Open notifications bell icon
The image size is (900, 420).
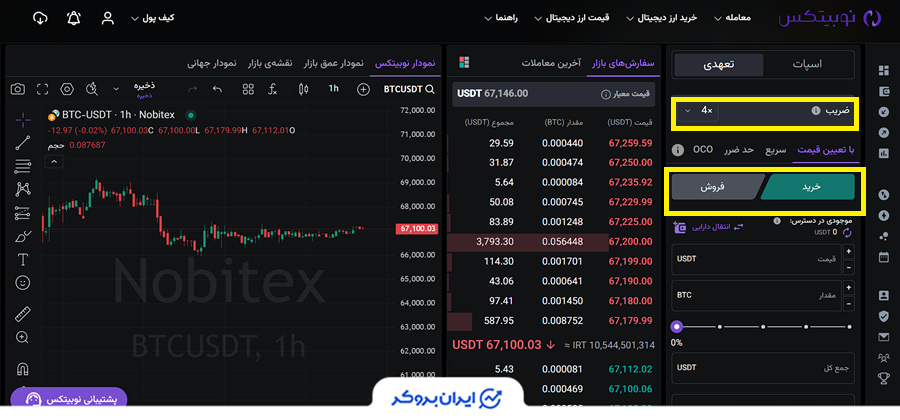click(73, 18)
